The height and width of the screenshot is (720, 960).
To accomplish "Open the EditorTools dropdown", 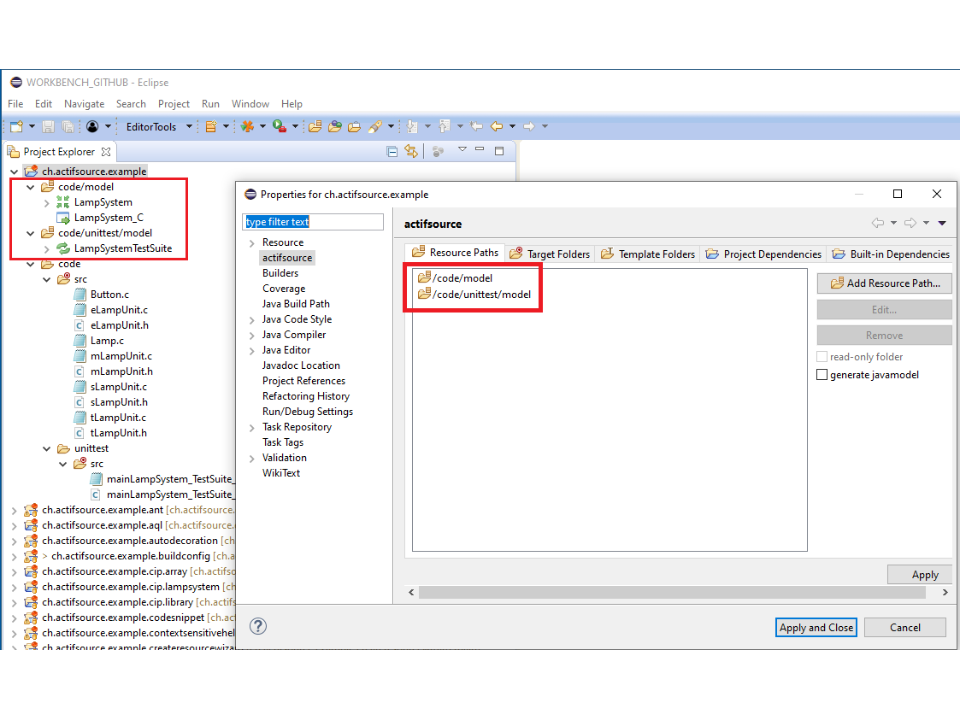I will click(187, 127).
